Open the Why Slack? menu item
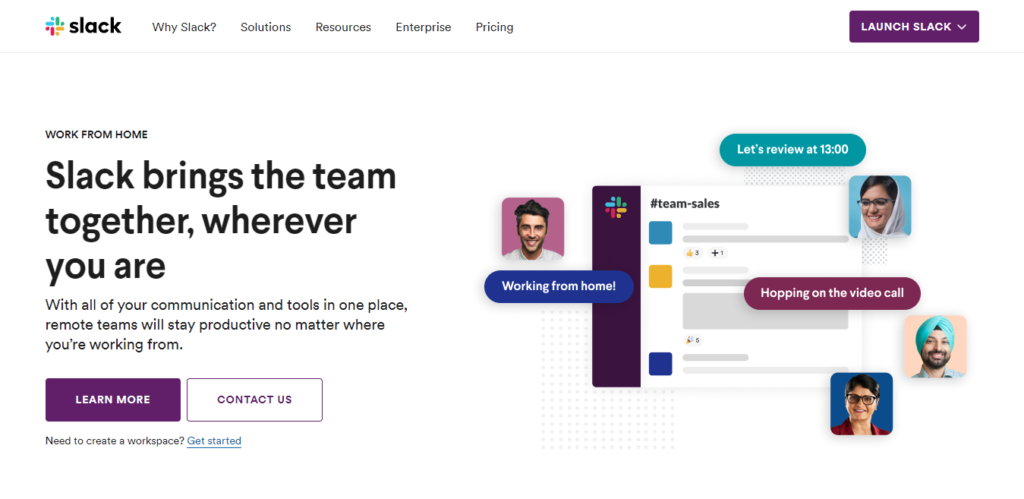This screenshot has width=1024, height=499. coord(184,27)
